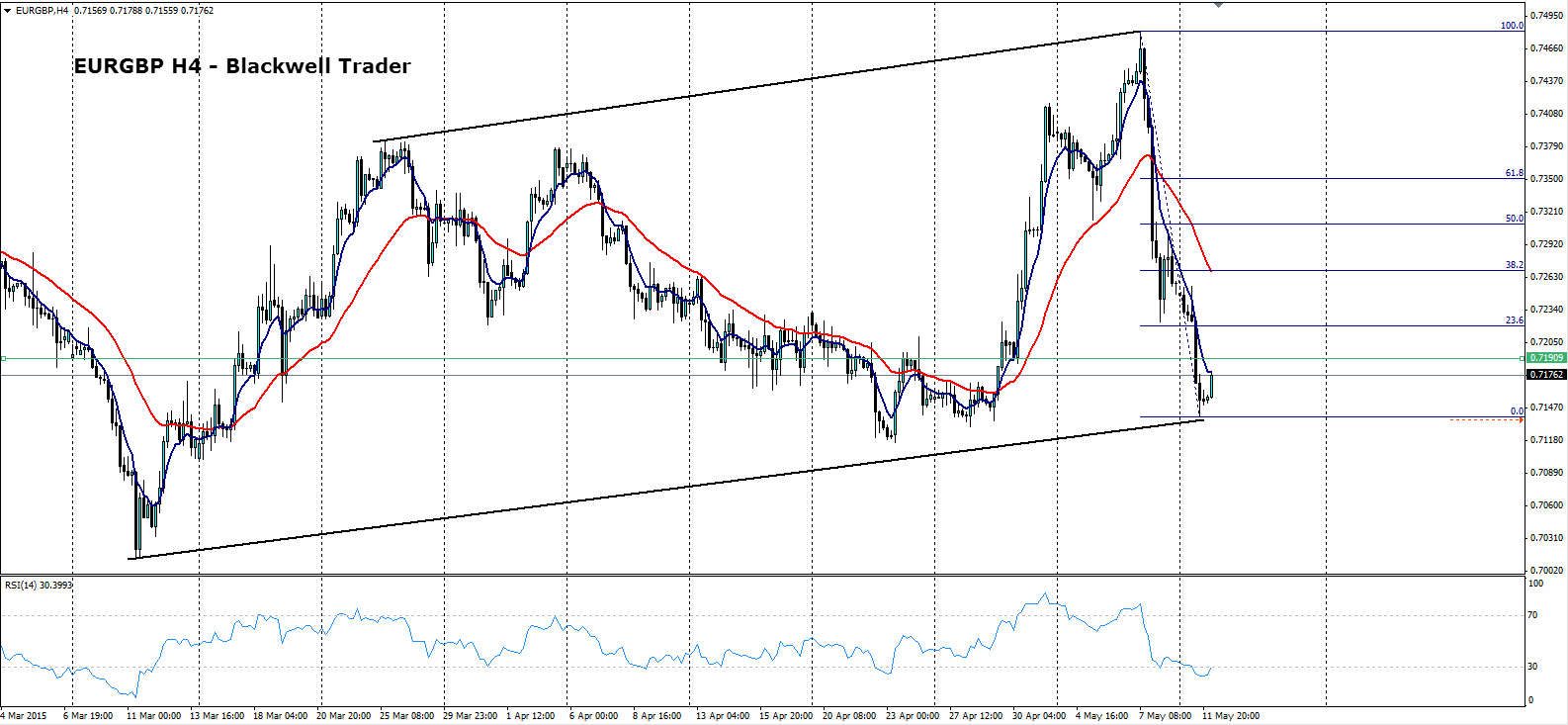Click the '23 Apr 00:00' time label
The image size is (1568, 725).
pos(913,715)
